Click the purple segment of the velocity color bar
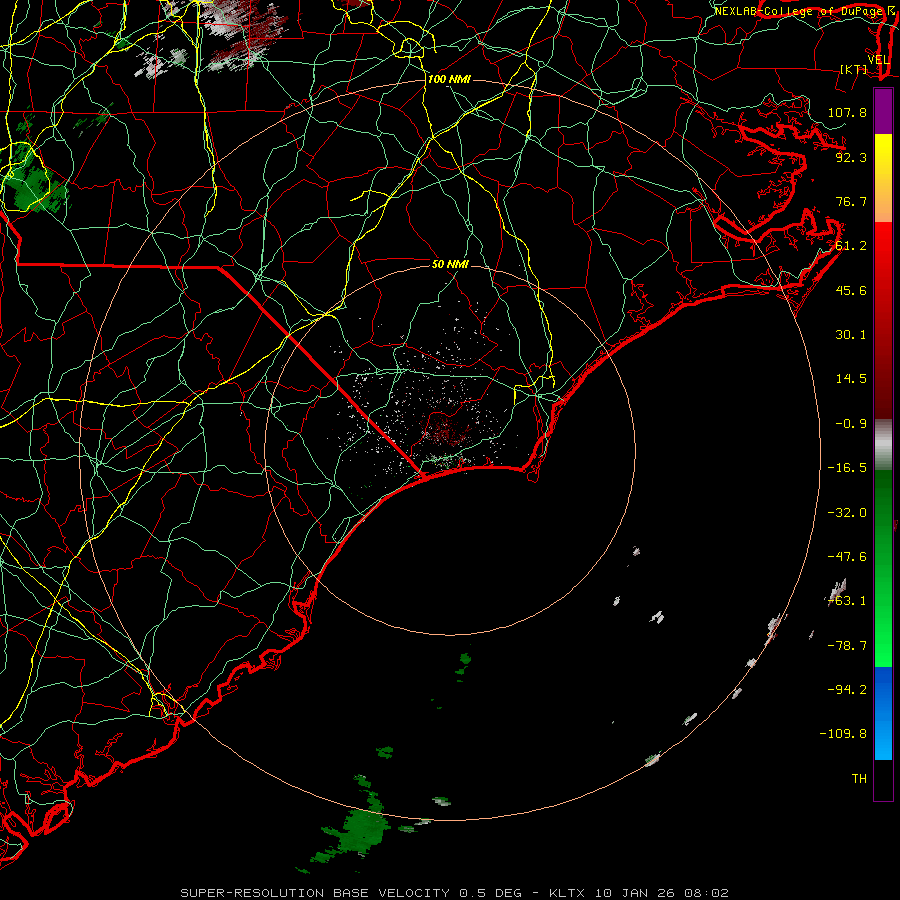This screenshot has width=900, height=900. 883,111
